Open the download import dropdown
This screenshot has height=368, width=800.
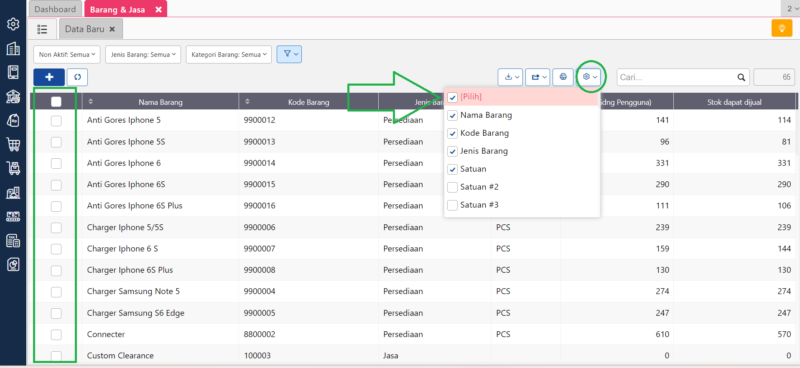point(510,77)
